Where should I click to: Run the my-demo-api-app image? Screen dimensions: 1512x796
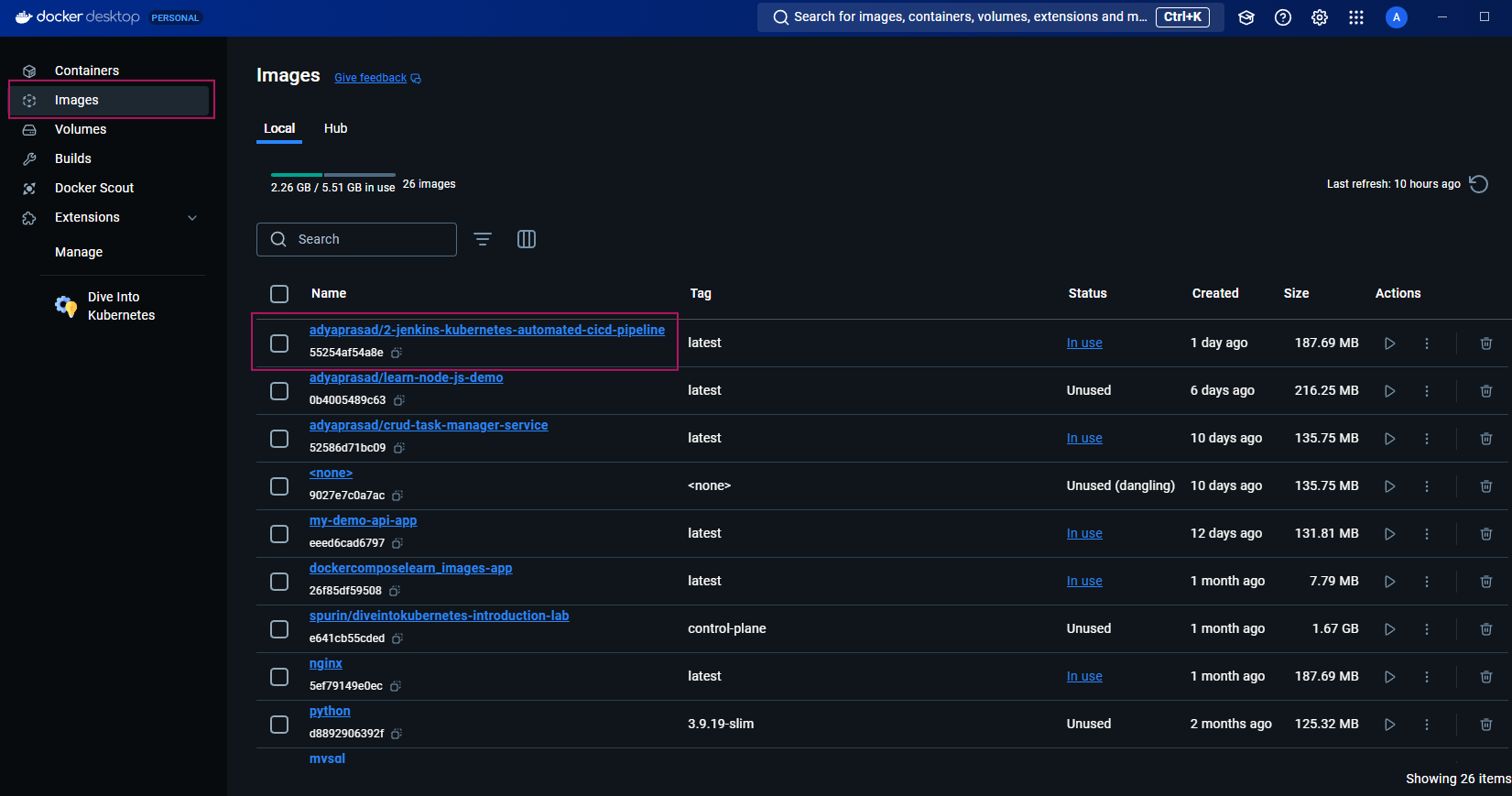click(1390, 534)
